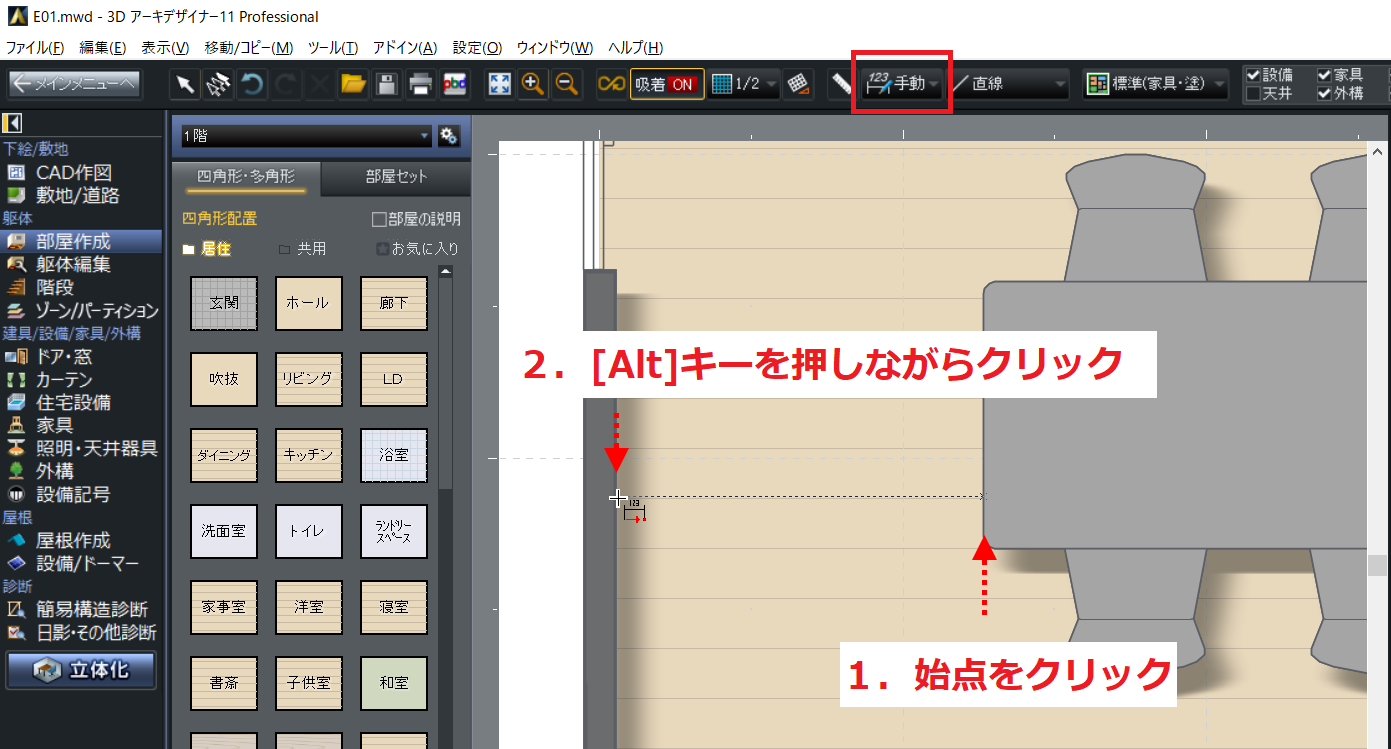This screenshot has width=1391, height=749.
Task: Click the メインメニューへ button
Action: [75, 85]
